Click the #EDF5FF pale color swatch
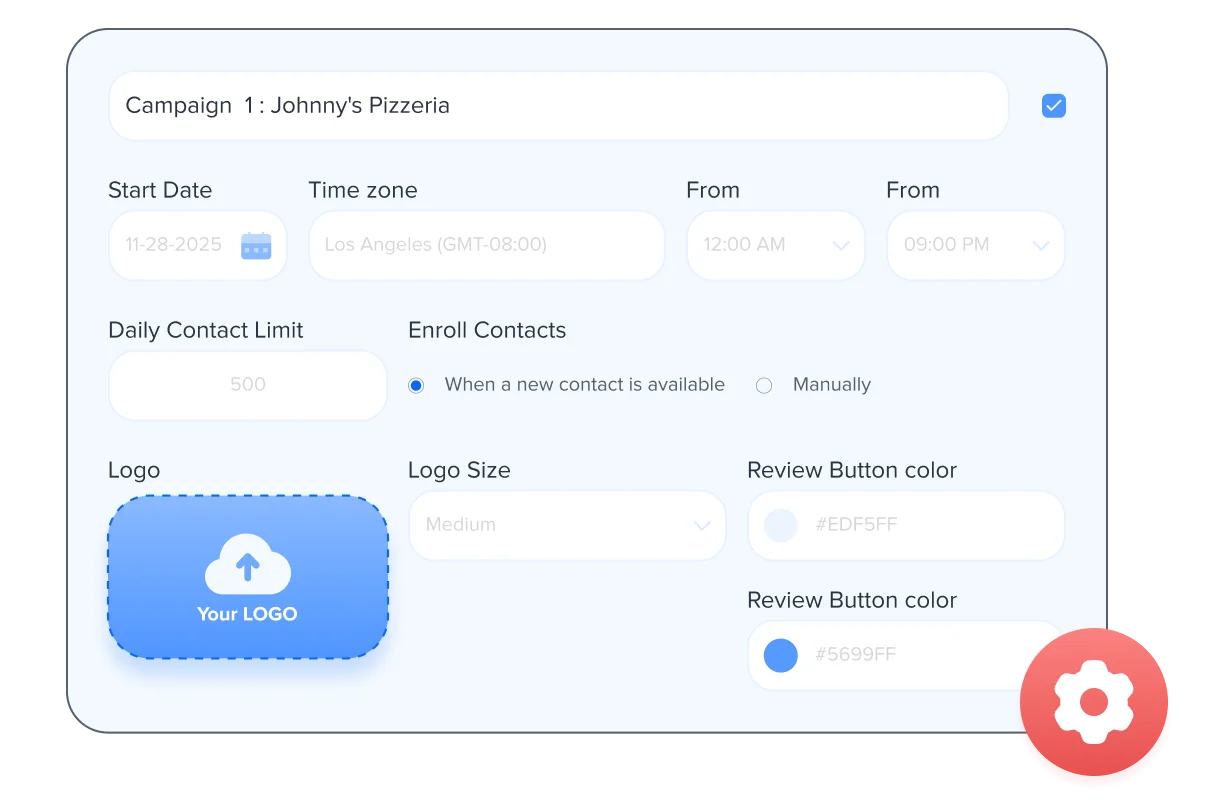The image size is (1222, 800). click(780, 525)
